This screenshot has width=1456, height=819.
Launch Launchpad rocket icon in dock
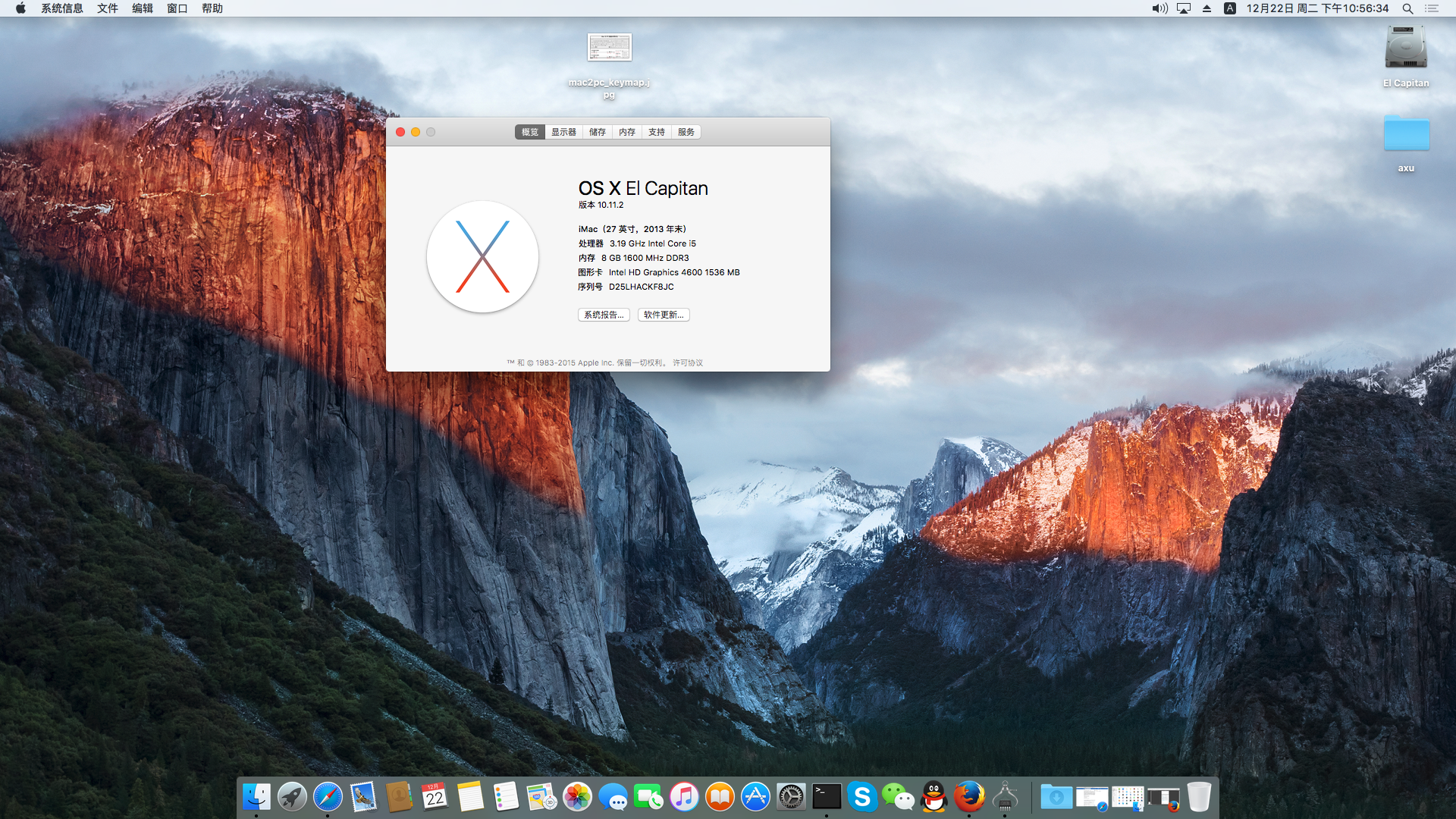pyautogui.click(x=292, y=797)
